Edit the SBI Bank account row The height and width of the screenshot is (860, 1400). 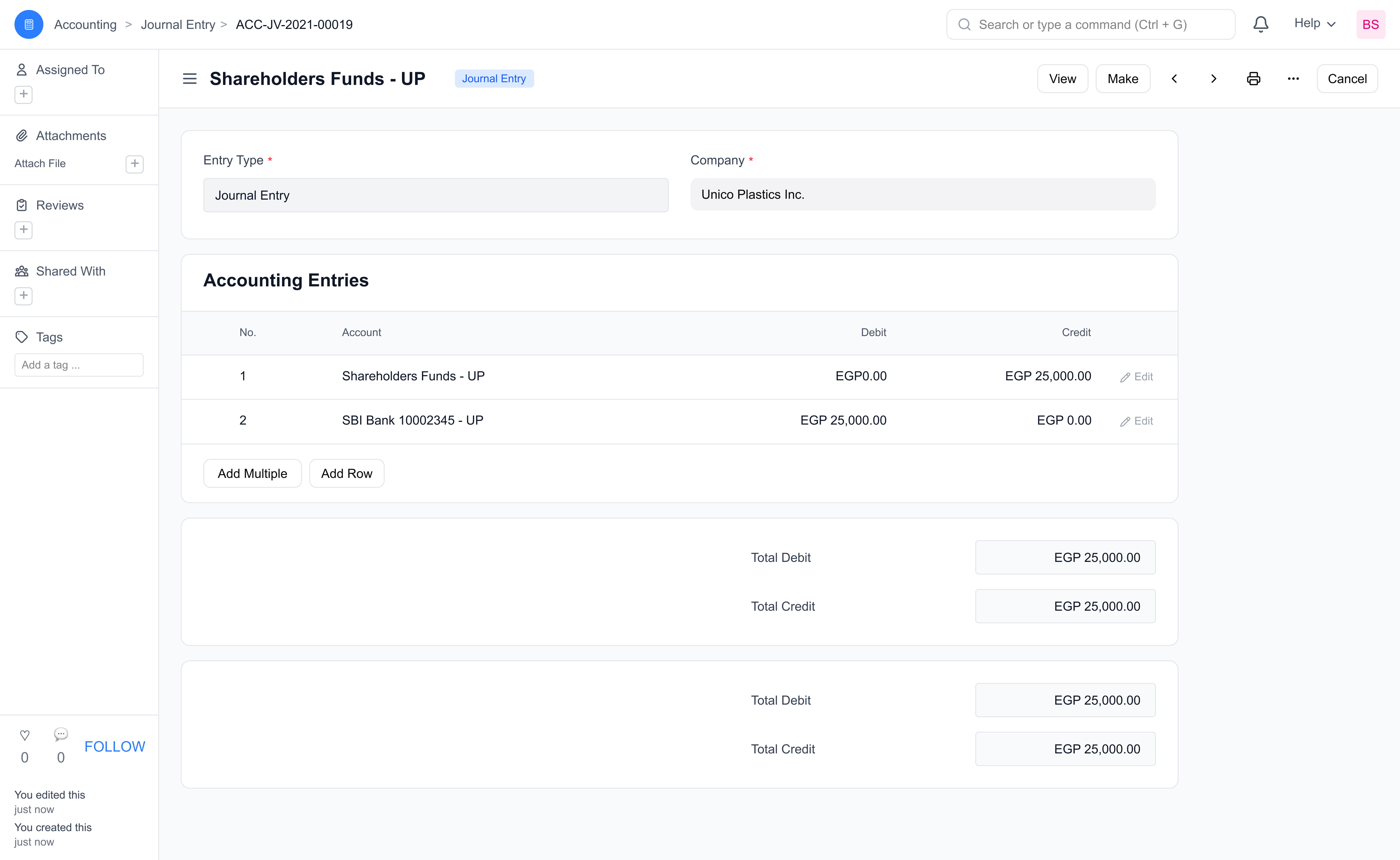point(1137,421)
